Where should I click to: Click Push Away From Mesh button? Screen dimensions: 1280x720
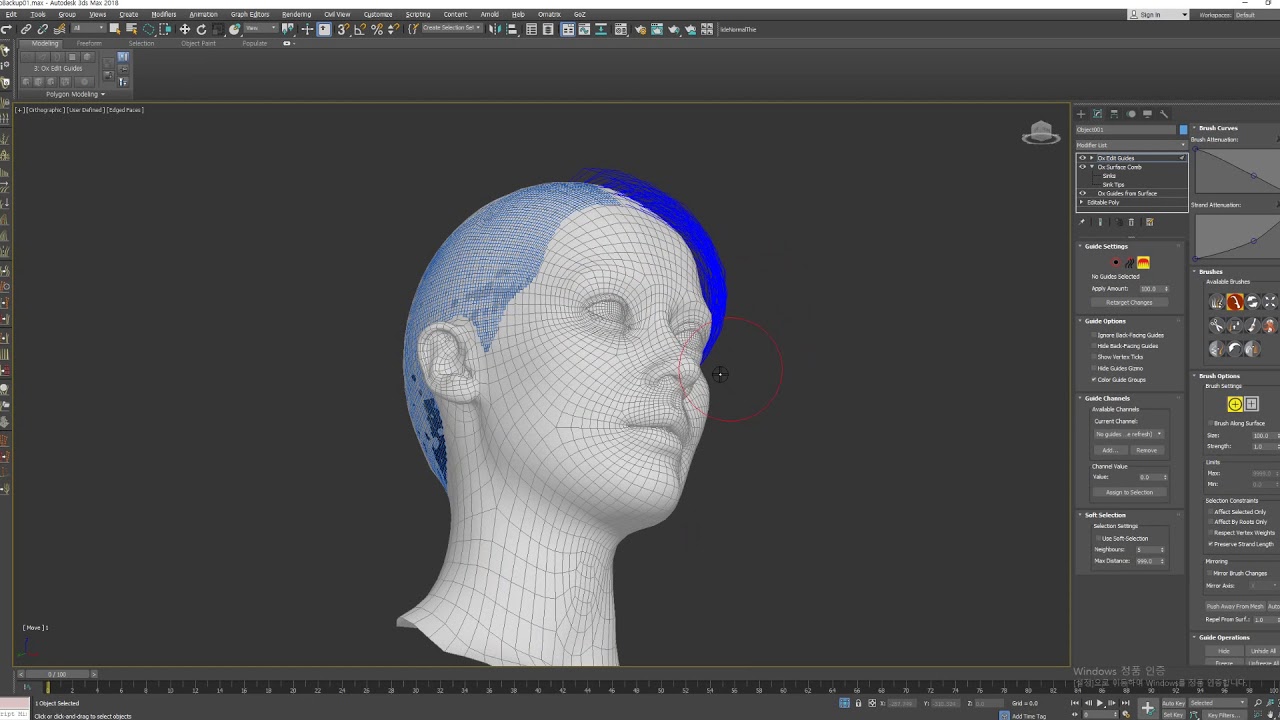coord(1234,606)
